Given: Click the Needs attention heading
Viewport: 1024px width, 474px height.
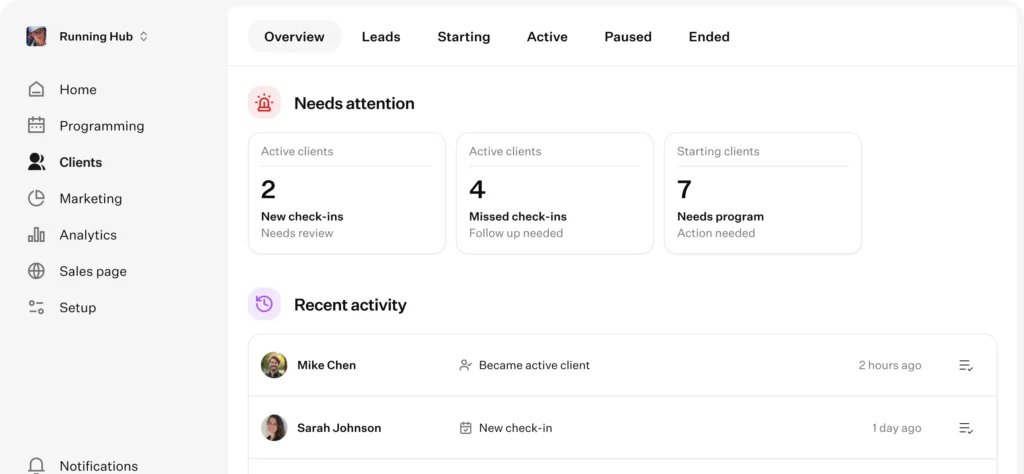Looking at the screenshot, I should click(354, 103).
